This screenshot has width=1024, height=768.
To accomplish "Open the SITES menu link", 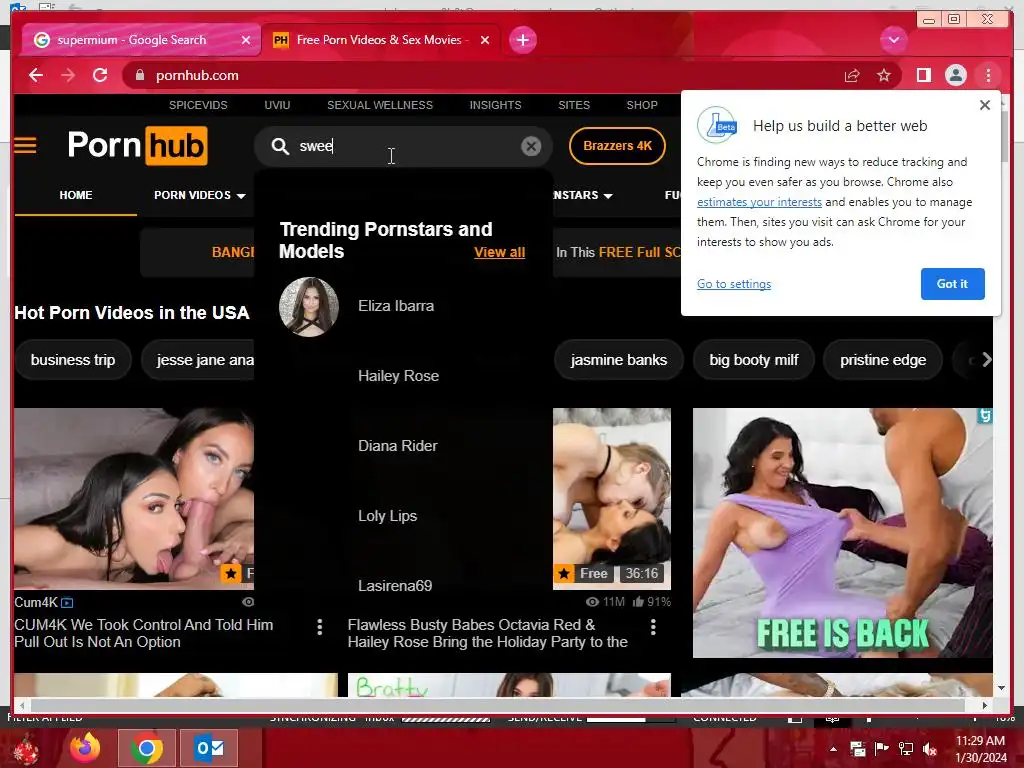I will tap(574, 105).
